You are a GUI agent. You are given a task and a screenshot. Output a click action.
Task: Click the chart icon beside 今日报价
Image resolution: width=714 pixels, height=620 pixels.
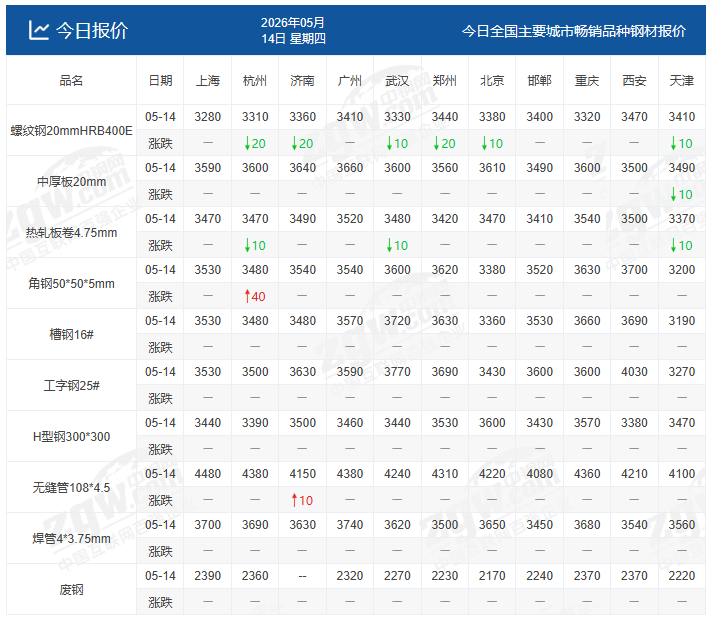click(38, 30)
